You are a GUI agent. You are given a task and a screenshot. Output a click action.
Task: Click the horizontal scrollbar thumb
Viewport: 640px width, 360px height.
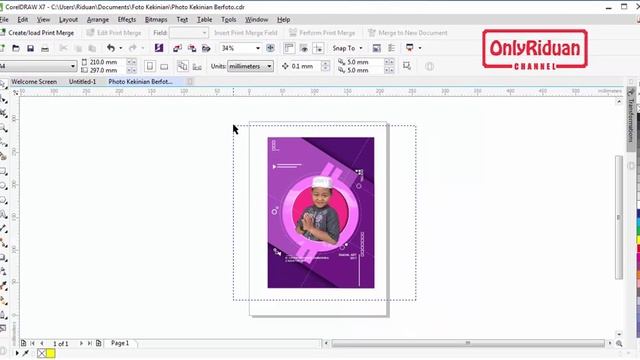click(468, 343)
